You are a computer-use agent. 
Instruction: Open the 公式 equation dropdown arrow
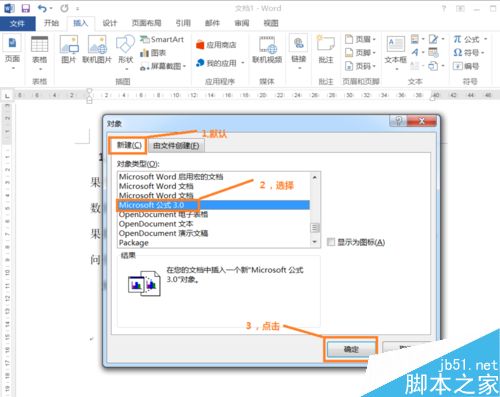coord(485,39)
